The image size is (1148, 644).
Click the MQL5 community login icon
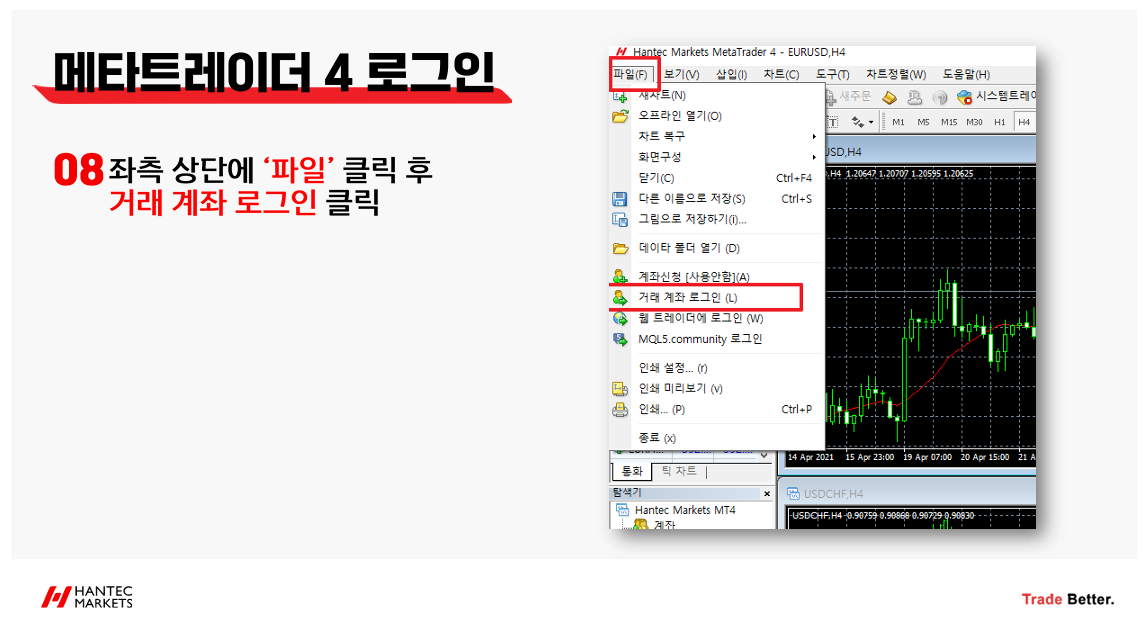(x=619, y=339)
